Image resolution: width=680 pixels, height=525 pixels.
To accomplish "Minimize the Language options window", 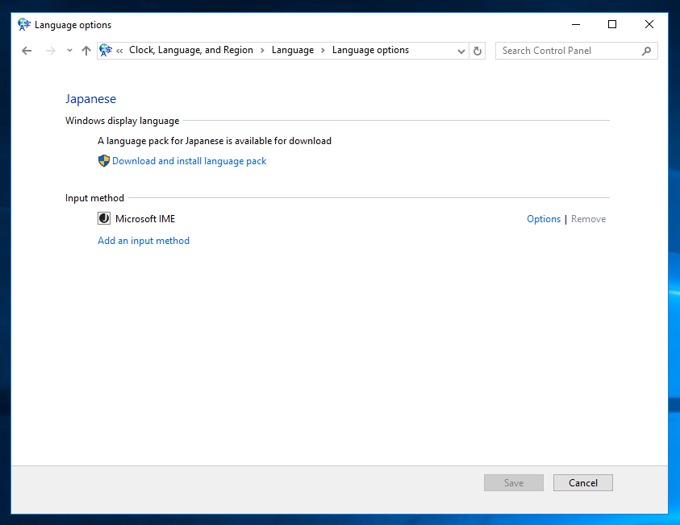I will 576,24.
